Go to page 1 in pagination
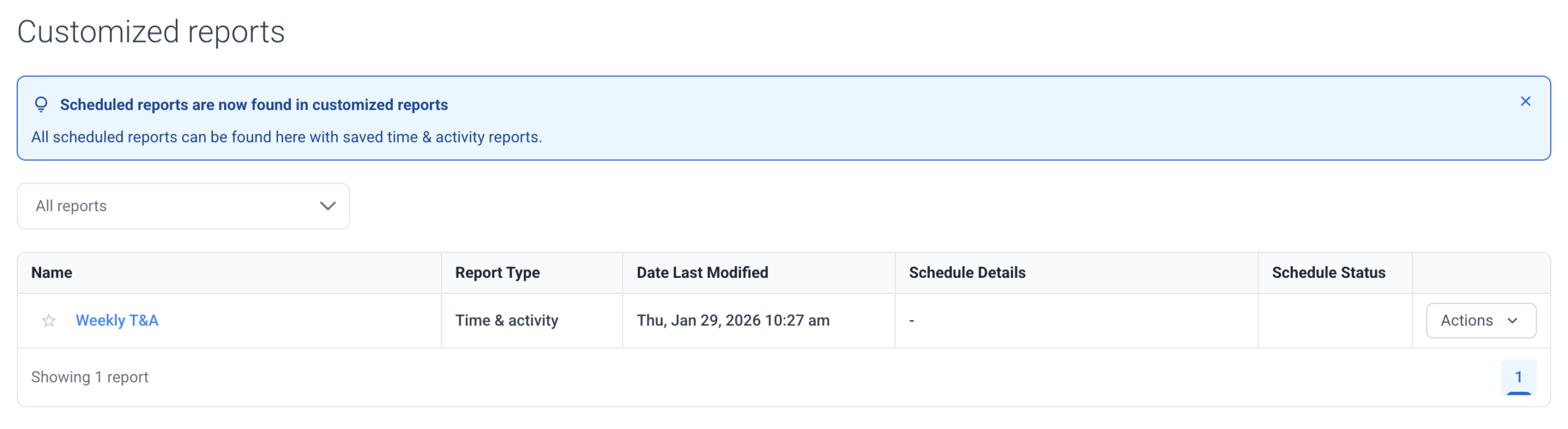Screen dimensions: 1568x429 click(1518, 377)
